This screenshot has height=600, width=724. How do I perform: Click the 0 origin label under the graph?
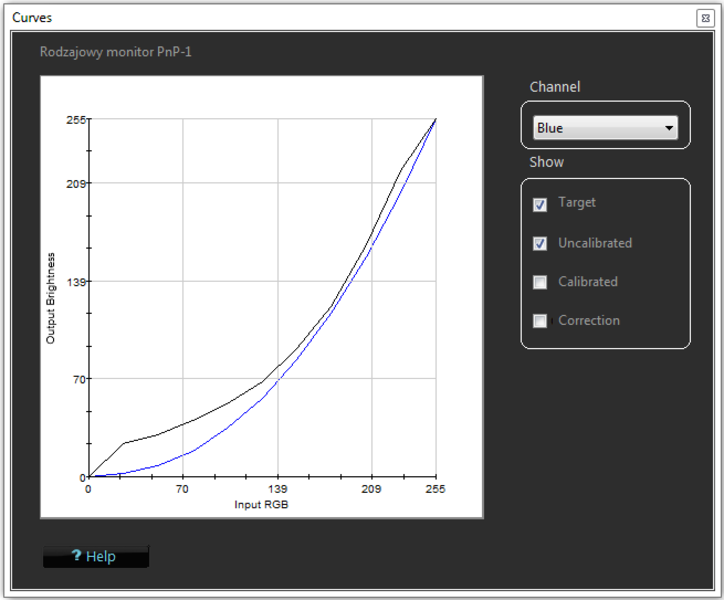(x=88, y=490)
